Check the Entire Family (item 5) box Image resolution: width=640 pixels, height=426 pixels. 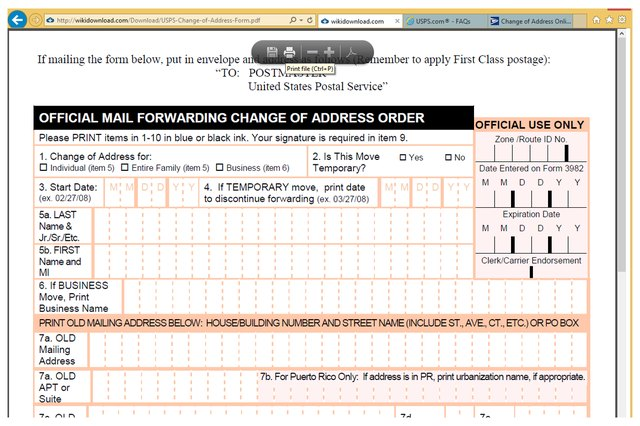pos(124,167)
